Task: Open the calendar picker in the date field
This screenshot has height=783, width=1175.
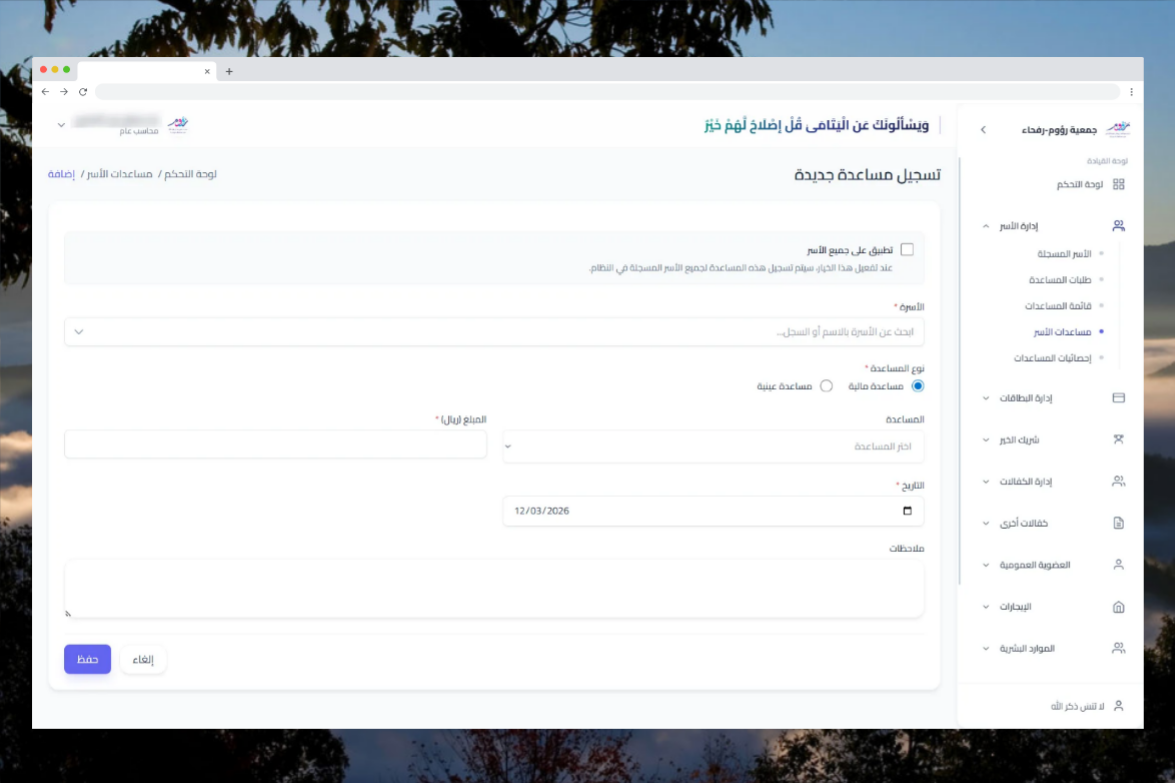Action: click(907, 511)
